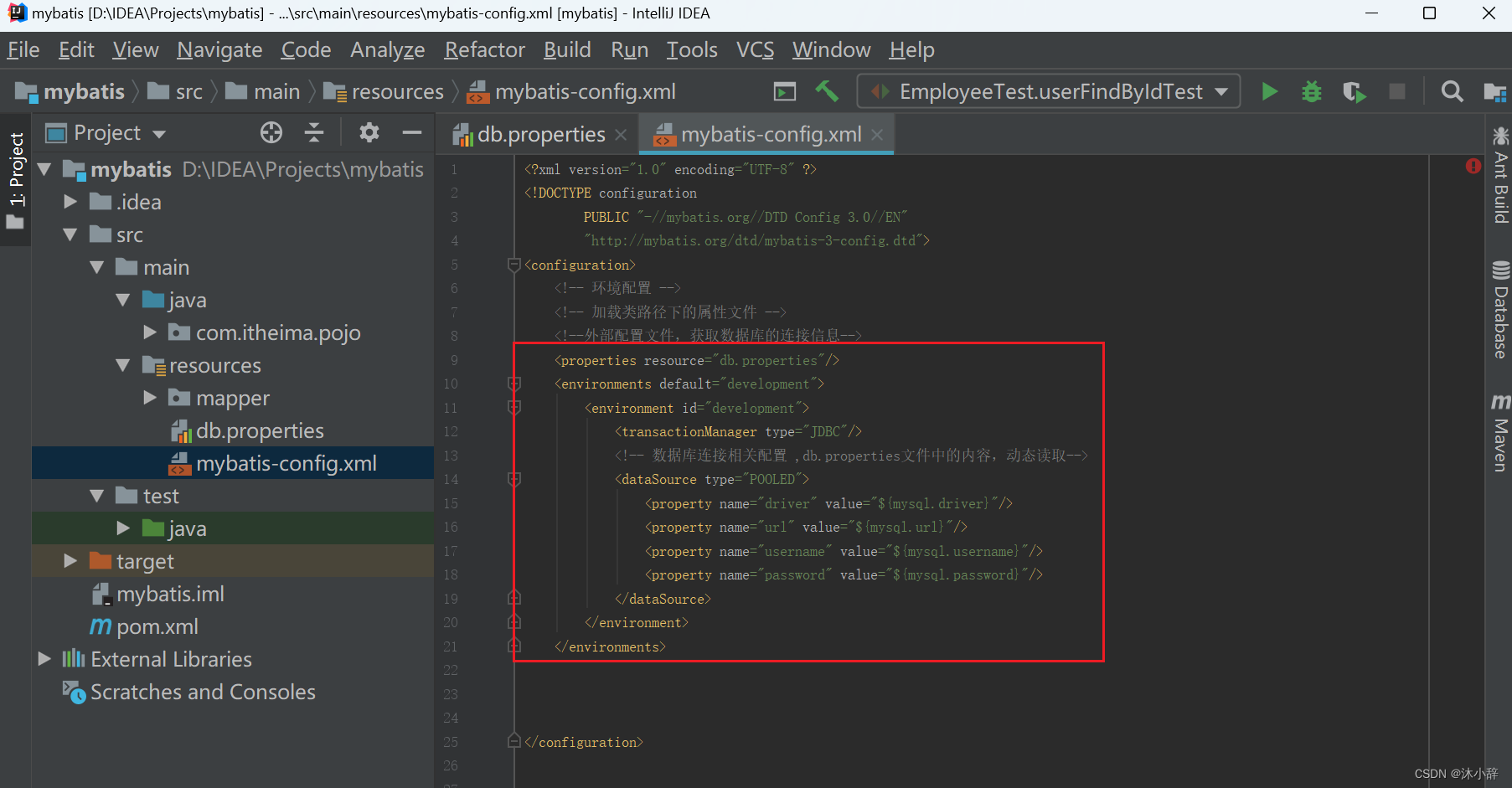Collapse the mybatis root project node
The height and width of the screenshot is (788, 1512).
[44, 169]
